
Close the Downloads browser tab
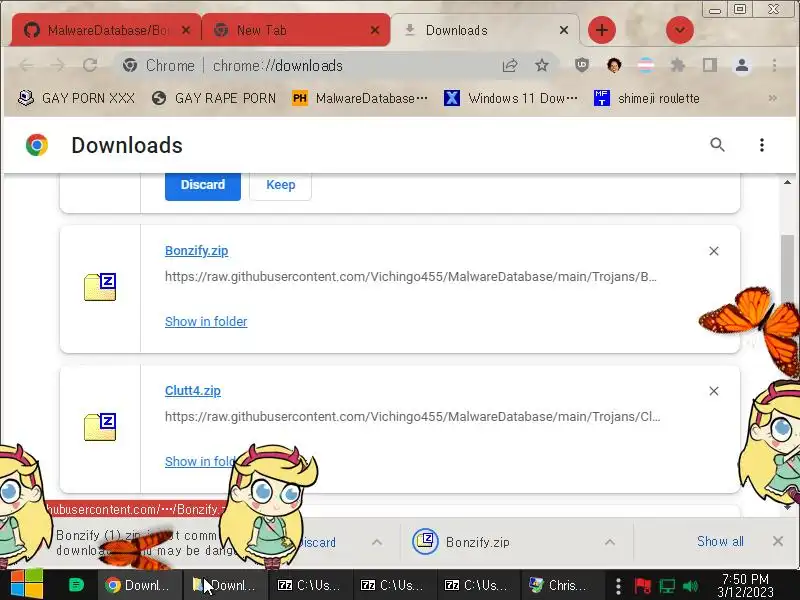(x=564, y=30)
